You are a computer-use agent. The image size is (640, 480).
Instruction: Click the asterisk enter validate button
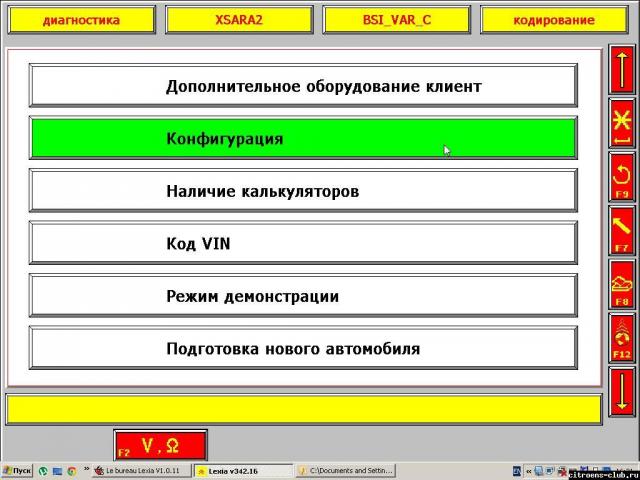622,124
